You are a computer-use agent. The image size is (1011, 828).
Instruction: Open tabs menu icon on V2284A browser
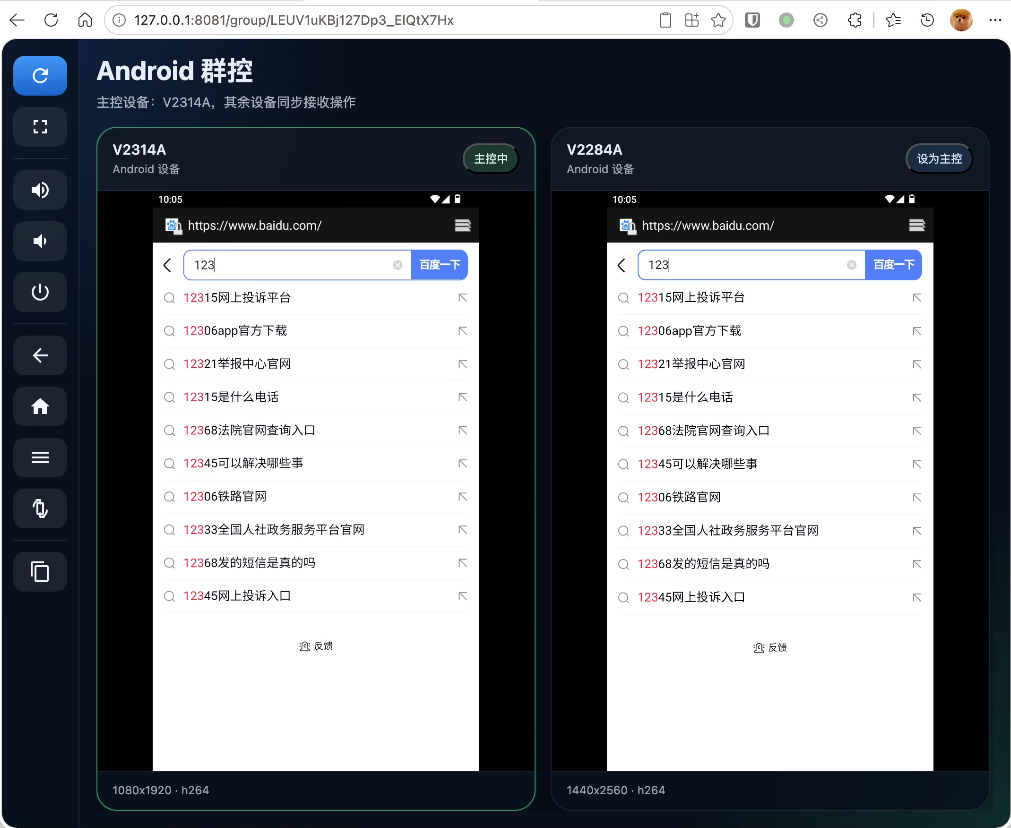pos(916,225)
